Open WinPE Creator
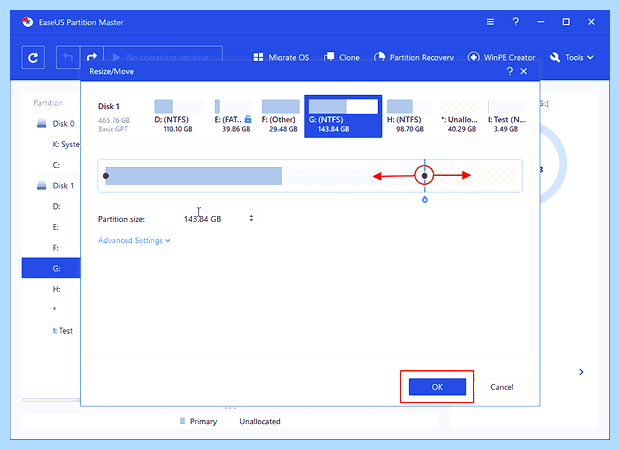Screen dimensions: 620x450 (501, 57)
